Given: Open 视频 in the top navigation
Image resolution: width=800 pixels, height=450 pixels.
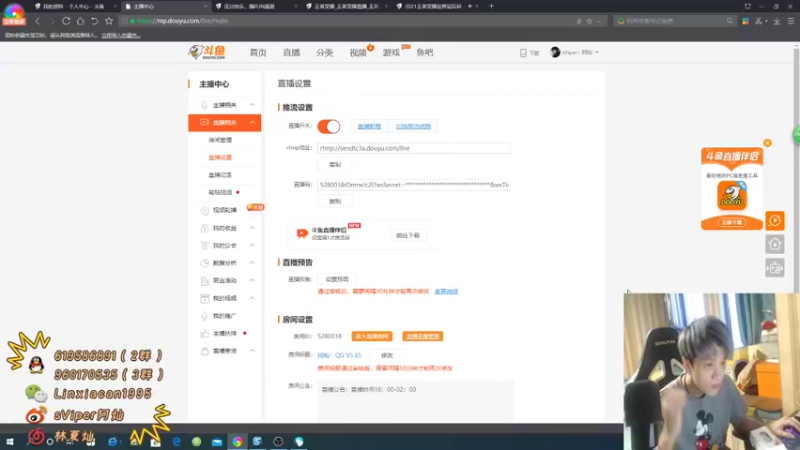Looking at the screenshot, I should tap(358, 53).
